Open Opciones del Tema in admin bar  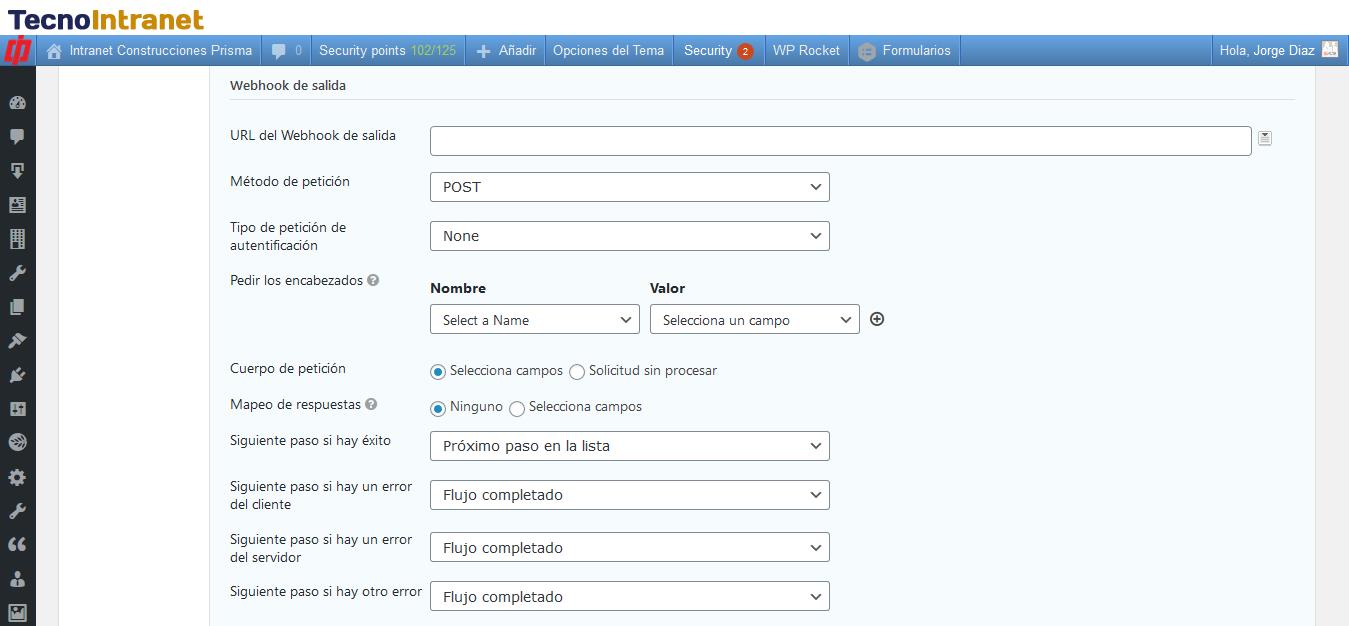pyautogui.click(x=608, y=50)
